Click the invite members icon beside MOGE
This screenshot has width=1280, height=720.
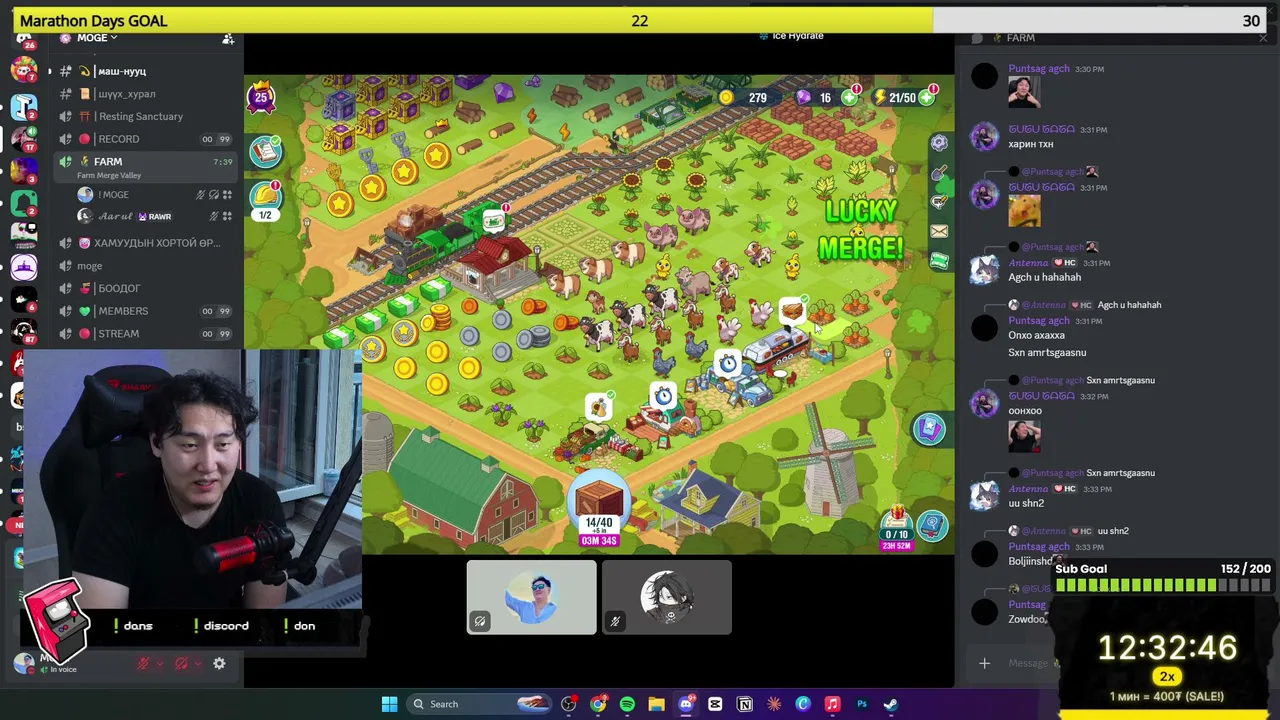tap(228, 38)
